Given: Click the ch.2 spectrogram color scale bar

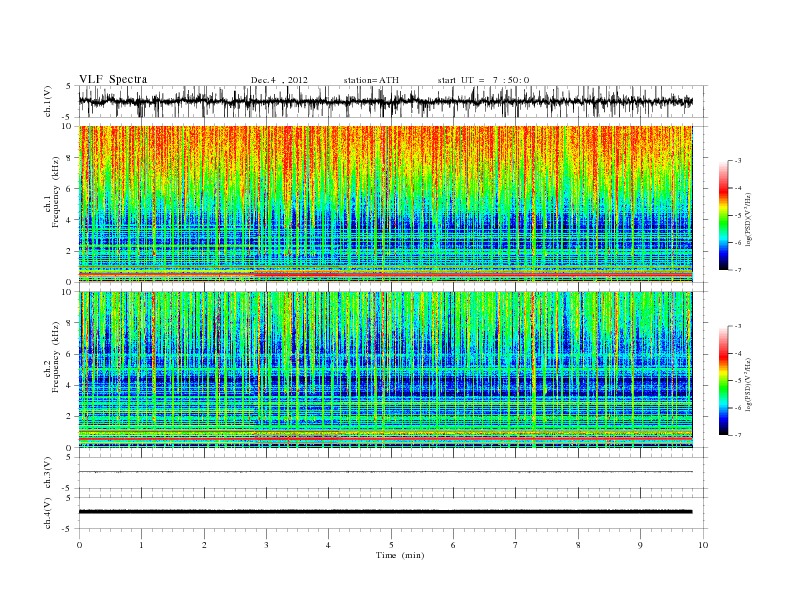Looking at the screenshot, I should (723, 380).
